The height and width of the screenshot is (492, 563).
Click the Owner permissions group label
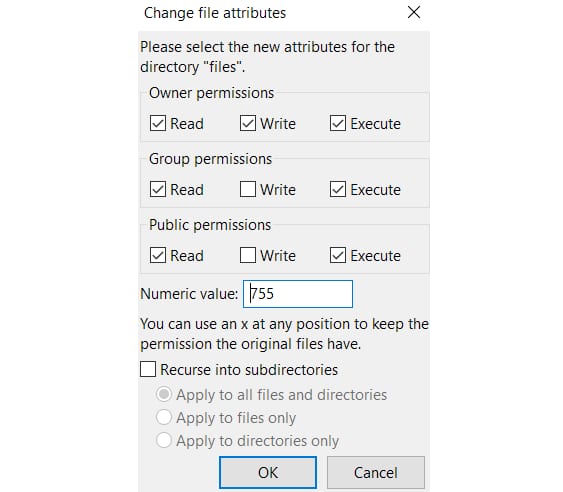click(211, 93)
